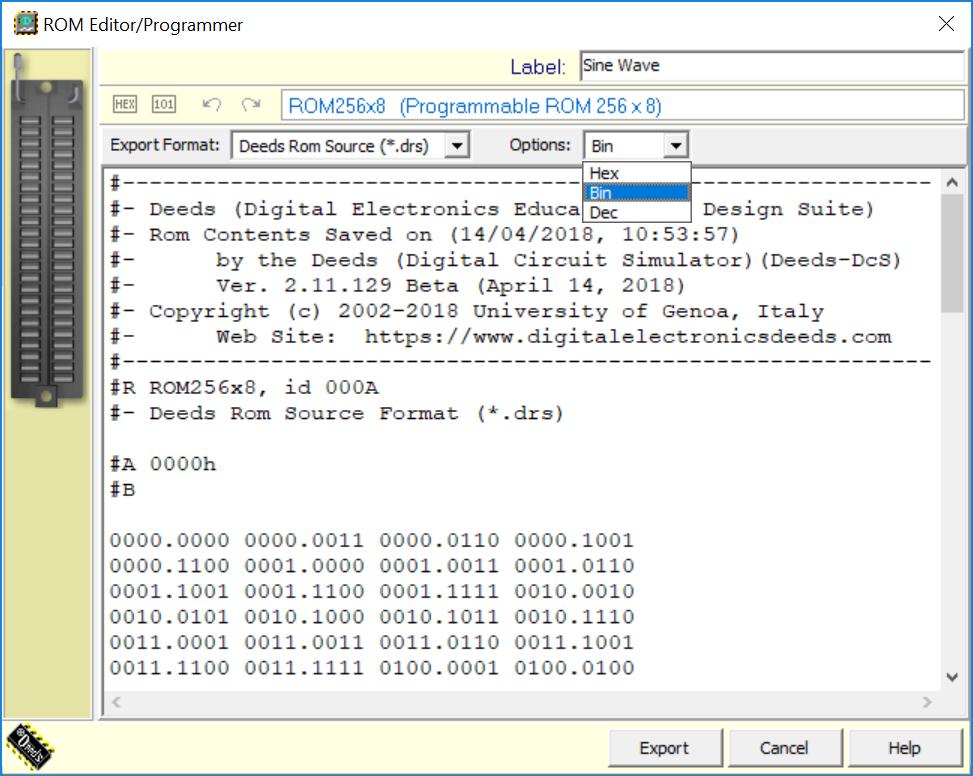Click the binary value 0000.1001
This screenshot has height=776, width=973.
(574, 540)
